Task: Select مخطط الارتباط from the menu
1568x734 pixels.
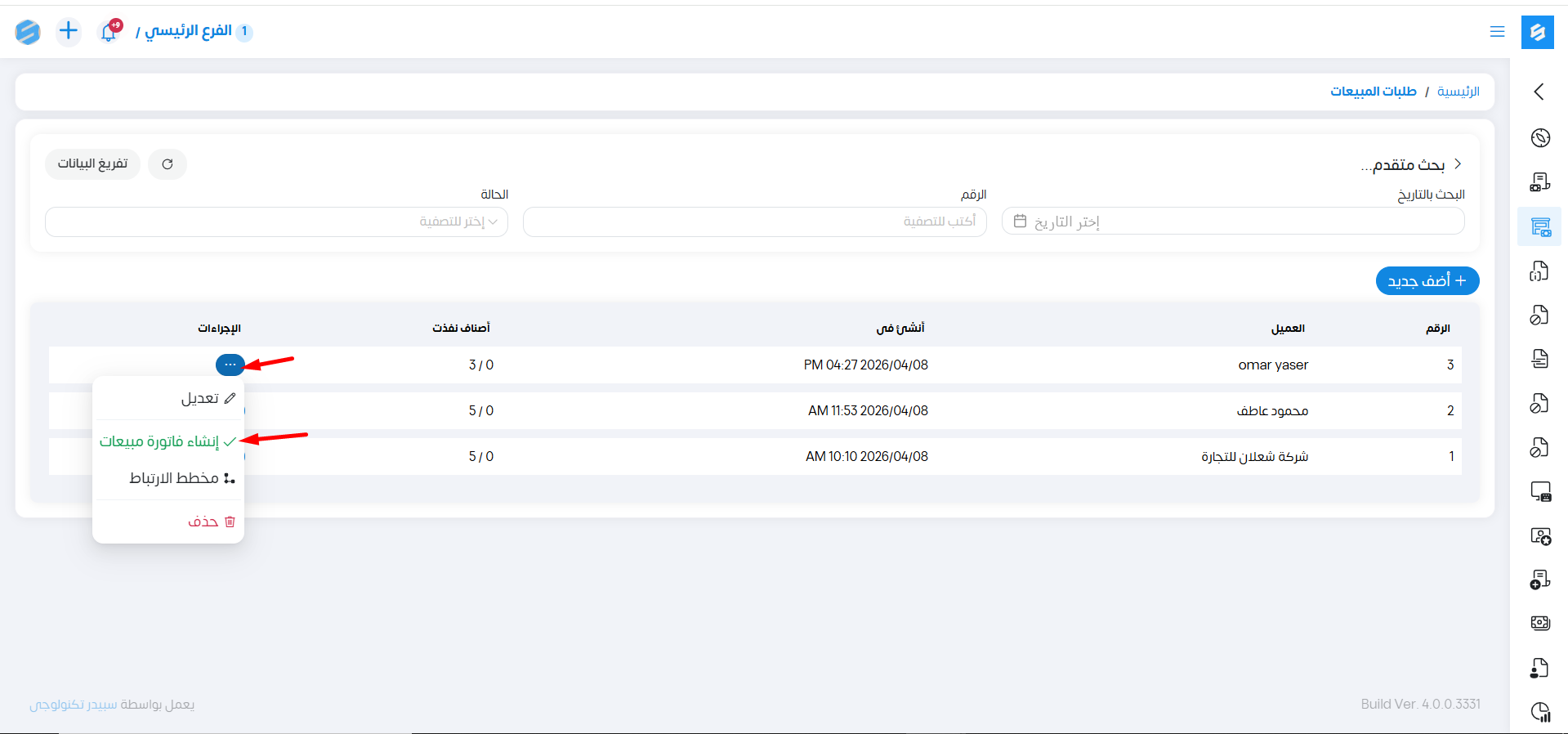Action: click(x=181, y=478)
